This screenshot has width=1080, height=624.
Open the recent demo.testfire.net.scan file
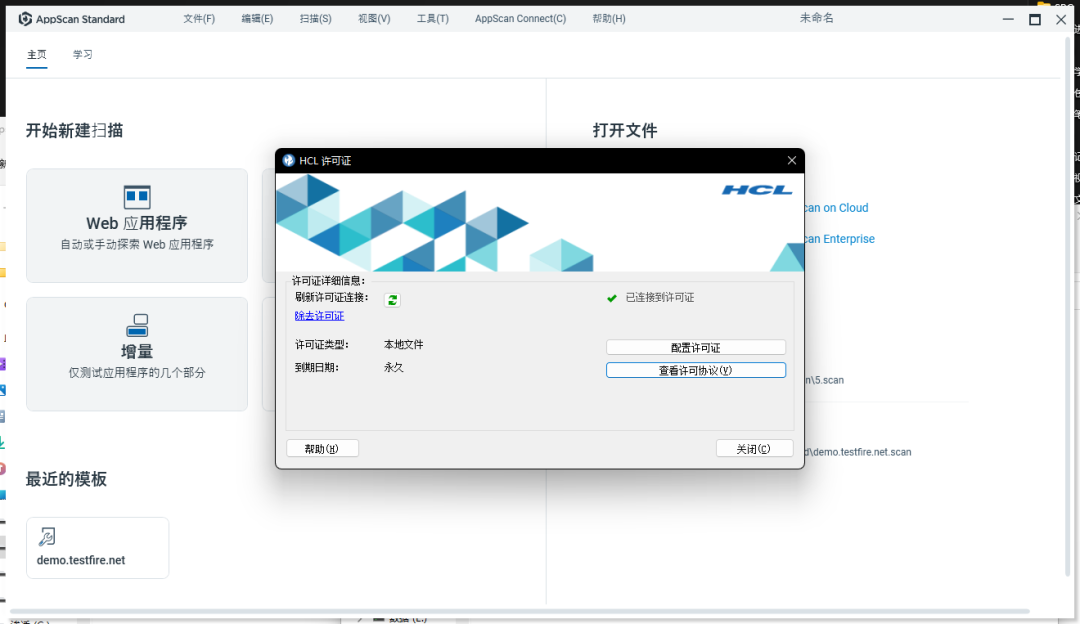click(x=858, y=452)
